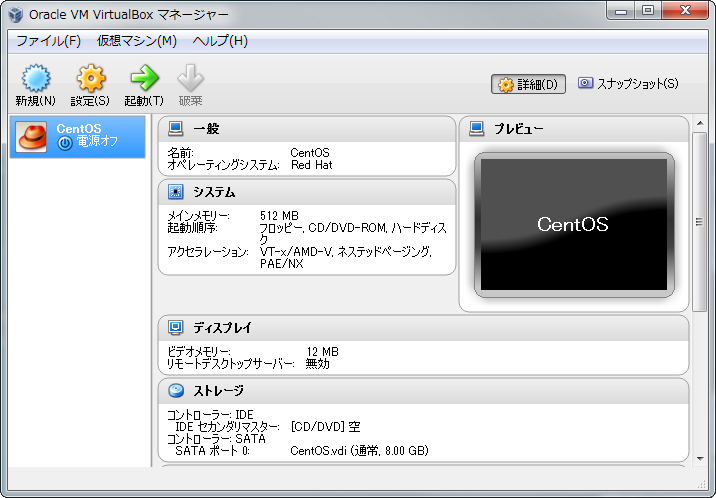Click the CentOS preview thumbnail
Image resolution: width=716 pixels, height=498 pixels.
coord(574,225)
